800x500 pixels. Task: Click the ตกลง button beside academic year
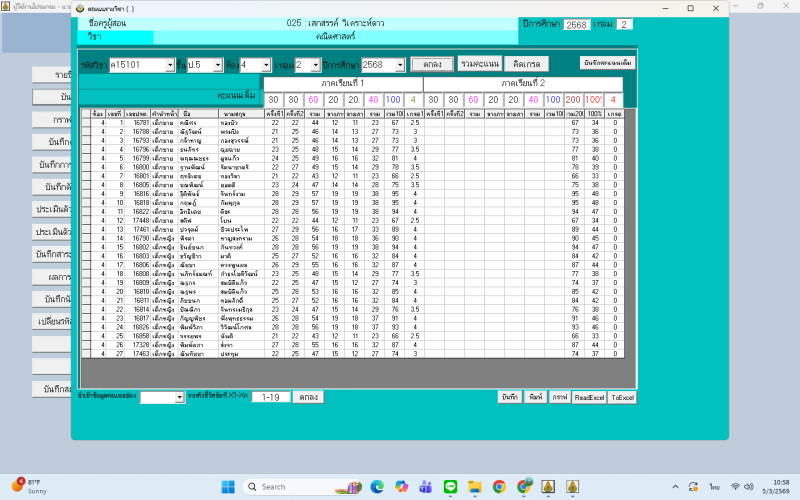[433, 65]
